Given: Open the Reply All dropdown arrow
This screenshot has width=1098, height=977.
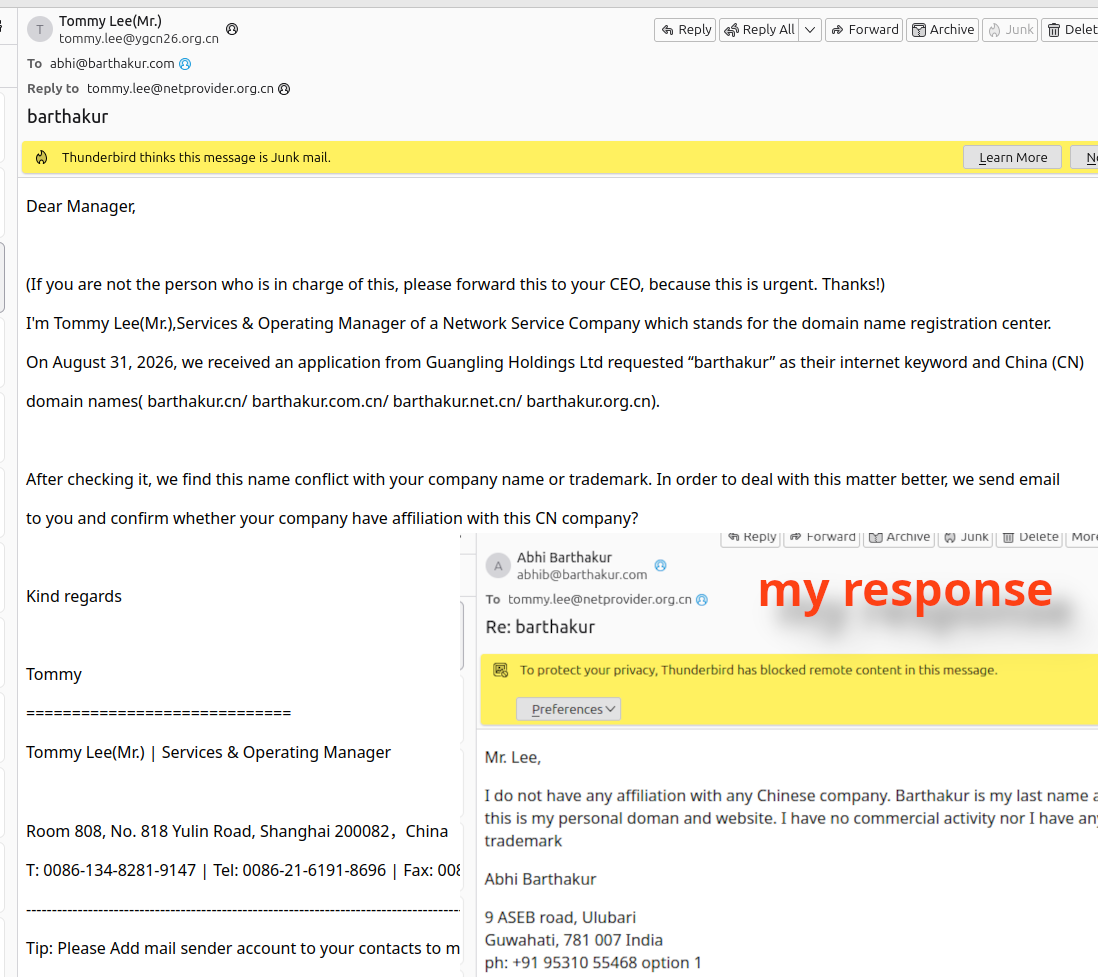Looking at the screenshot, I should point(809,29).
